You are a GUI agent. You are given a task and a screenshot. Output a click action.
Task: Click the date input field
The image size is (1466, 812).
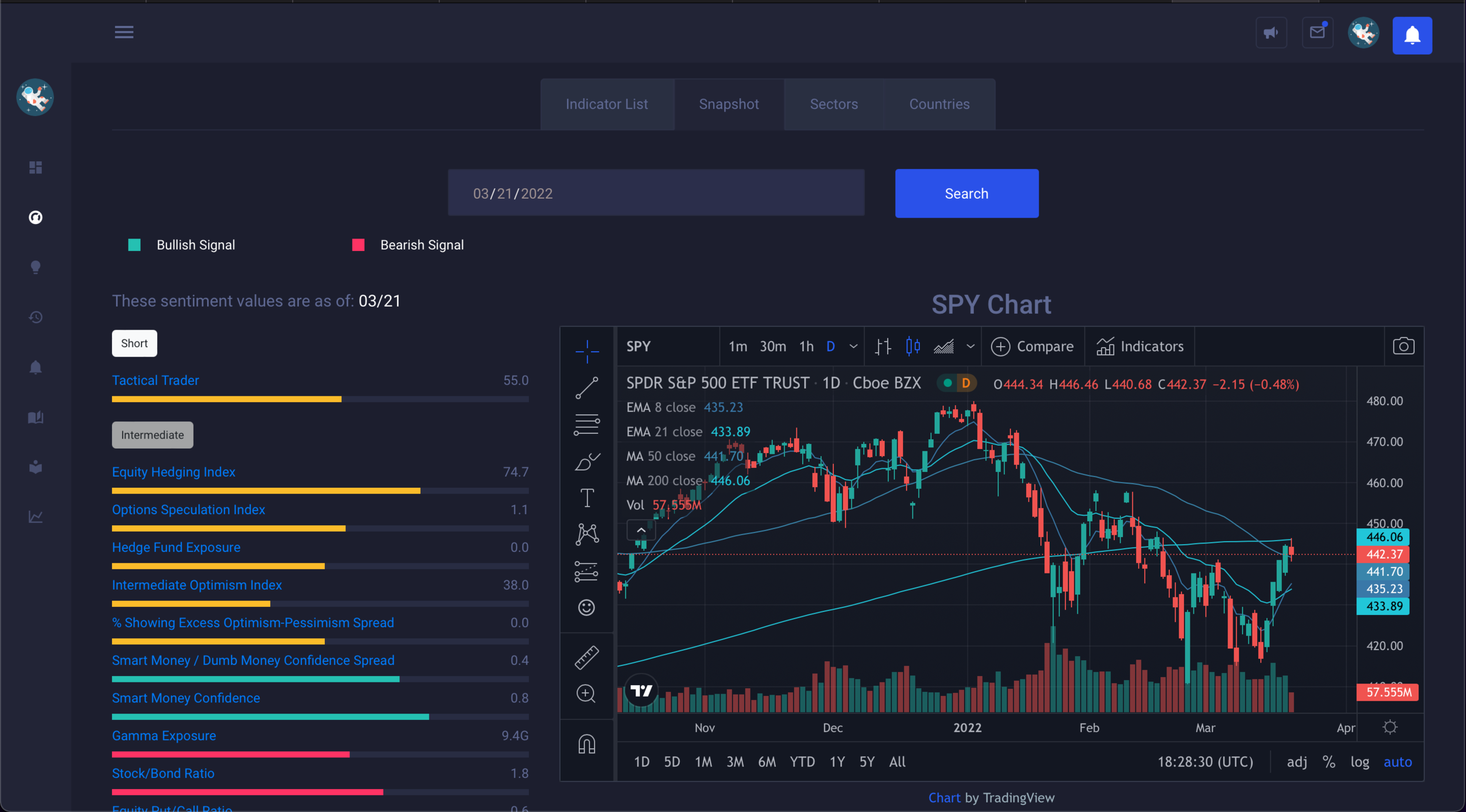656,193
